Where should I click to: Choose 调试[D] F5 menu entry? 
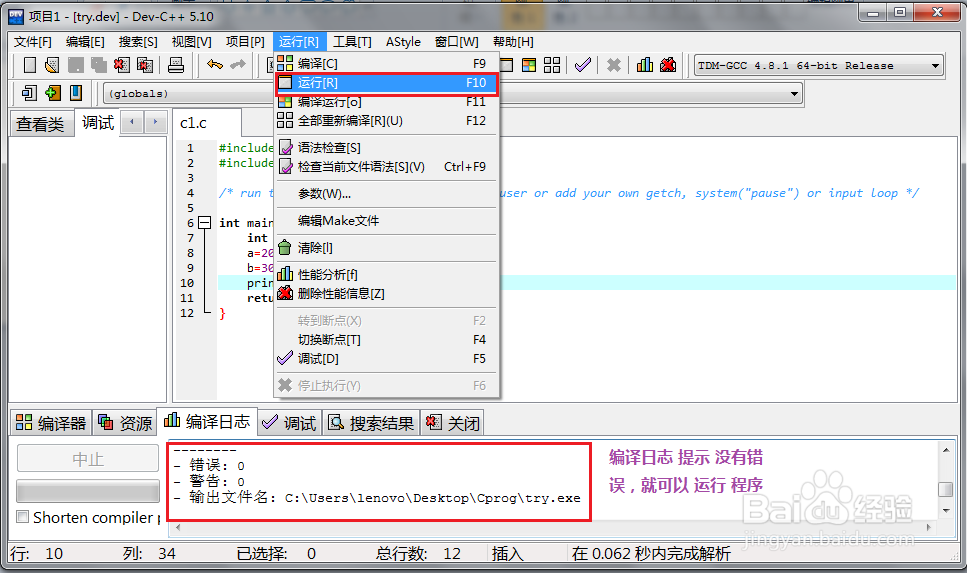pyautogui.click(x=387, y=359)
